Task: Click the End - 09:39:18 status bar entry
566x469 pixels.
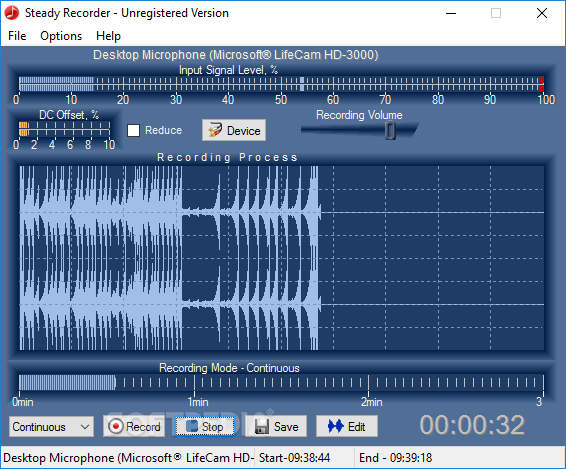Action: 395,458
